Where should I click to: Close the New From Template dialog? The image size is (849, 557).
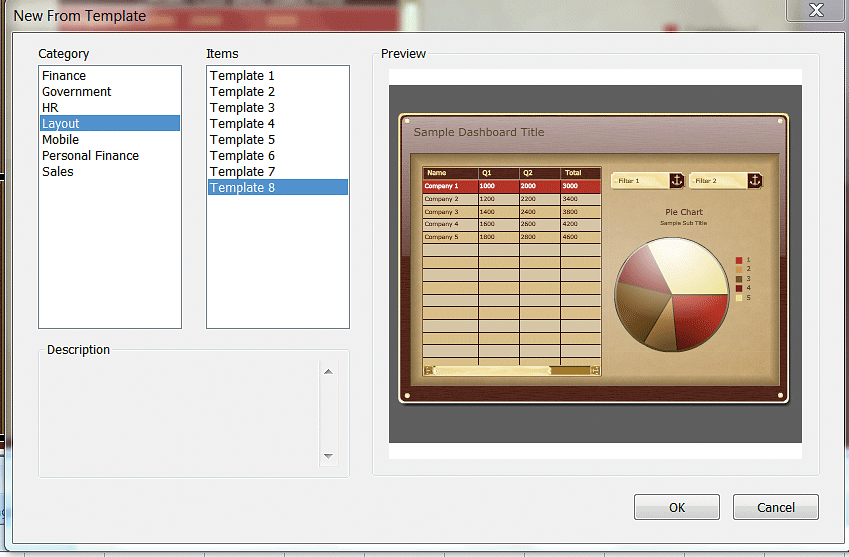816,10
